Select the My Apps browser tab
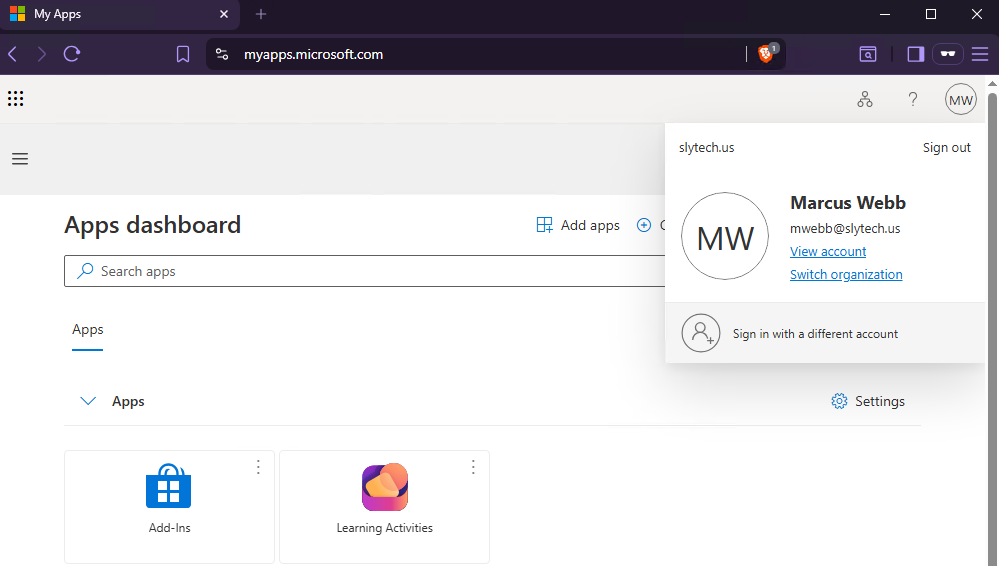Viewport: 999px width, 566px height. (120, 14)
